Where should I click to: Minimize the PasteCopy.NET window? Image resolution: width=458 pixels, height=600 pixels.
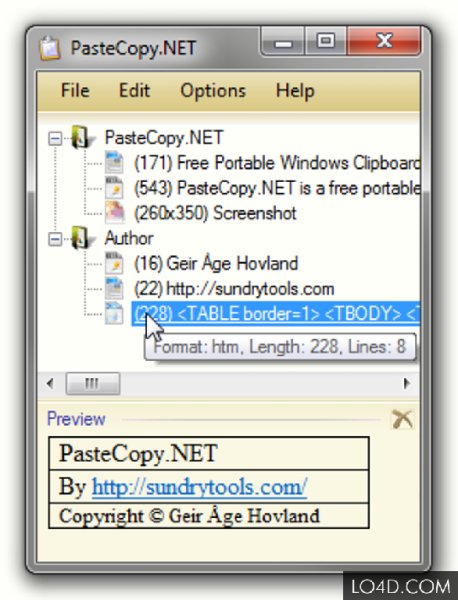click(283, 42)
